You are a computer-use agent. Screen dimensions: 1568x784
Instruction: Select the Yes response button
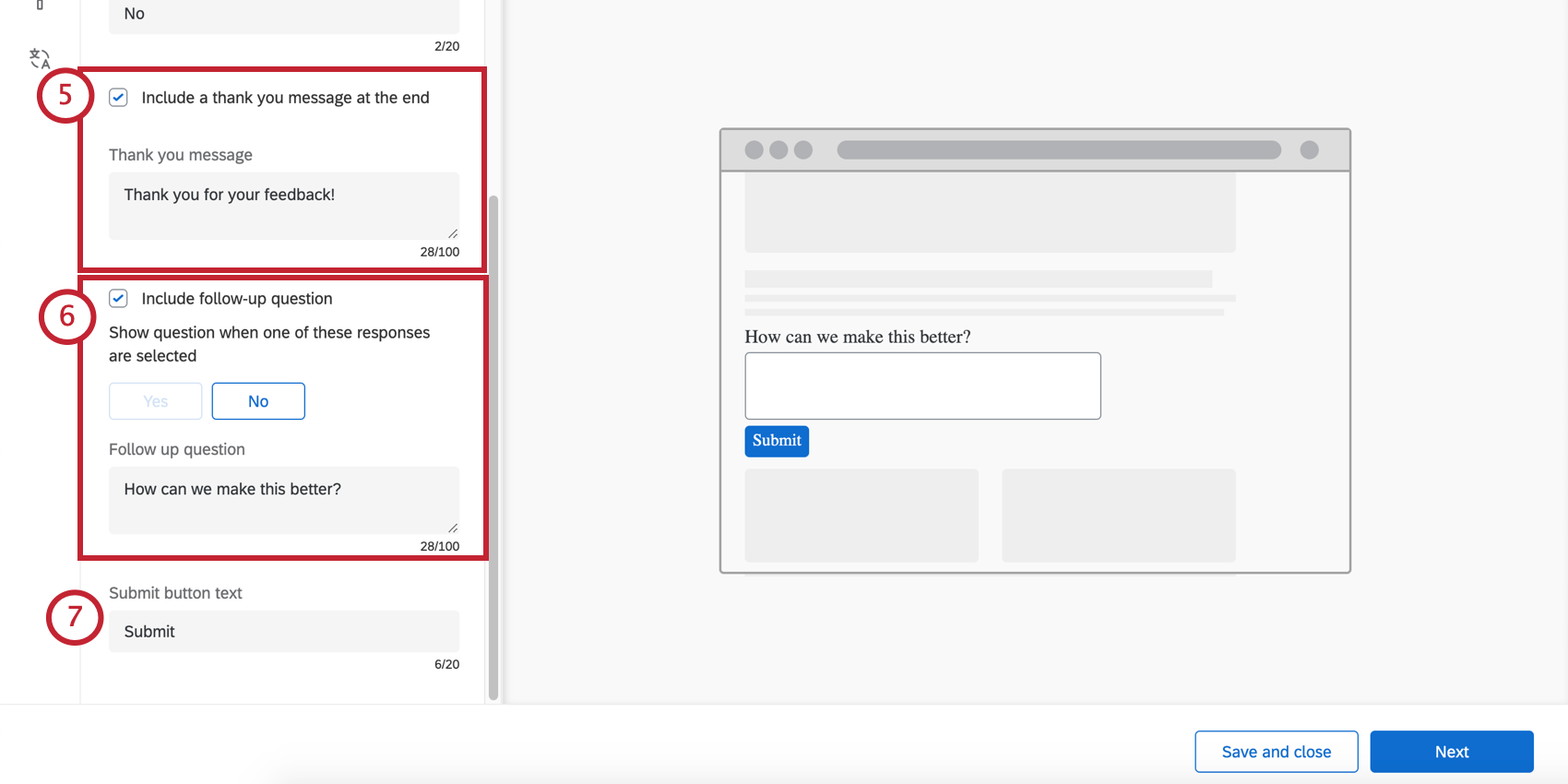click(156, 401)
